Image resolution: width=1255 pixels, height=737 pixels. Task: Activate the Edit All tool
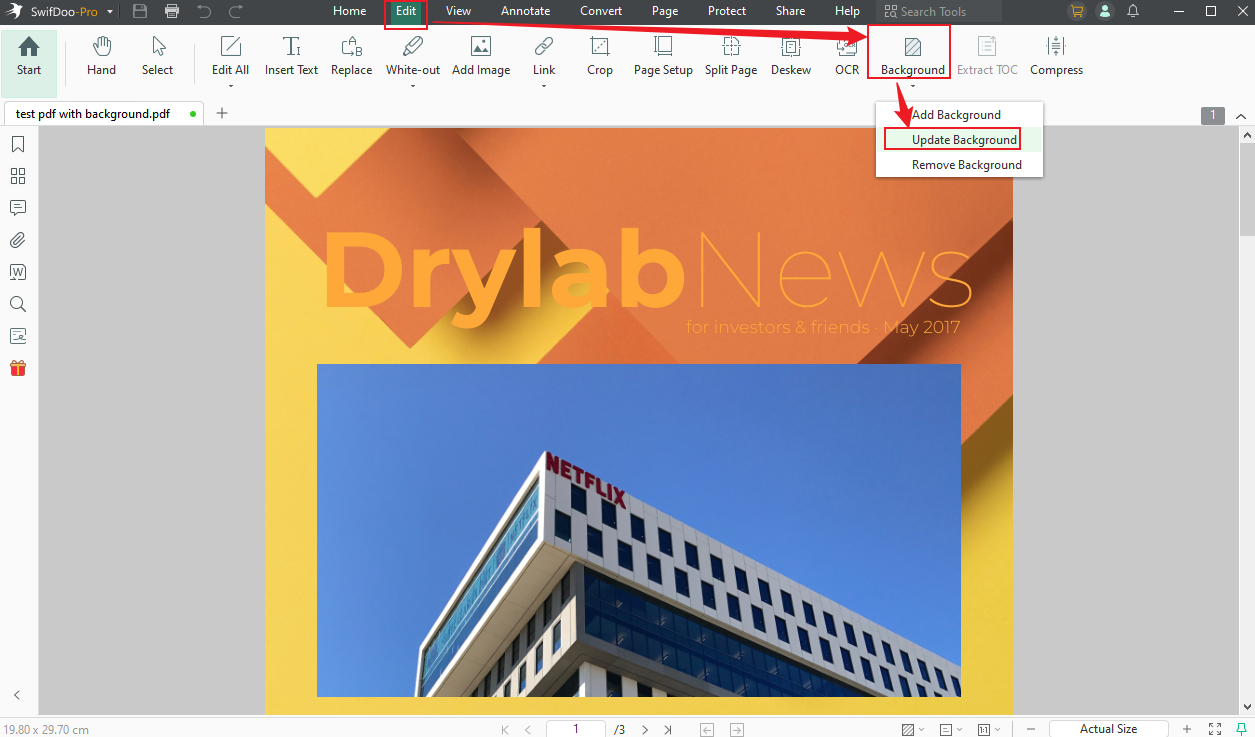pyautogui.click(x=230, y=57)
